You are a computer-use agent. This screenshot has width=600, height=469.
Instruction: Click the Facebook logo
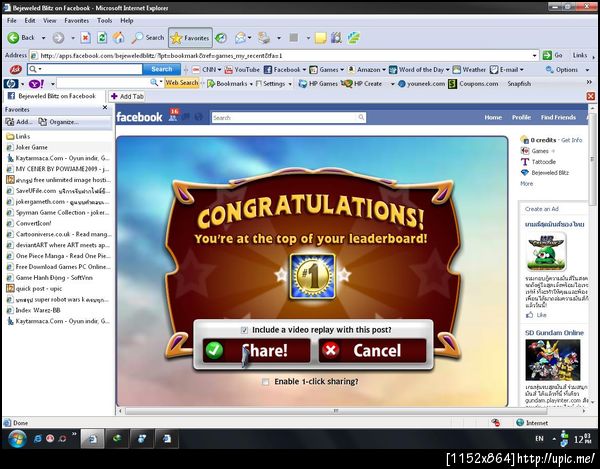[139, 117]
